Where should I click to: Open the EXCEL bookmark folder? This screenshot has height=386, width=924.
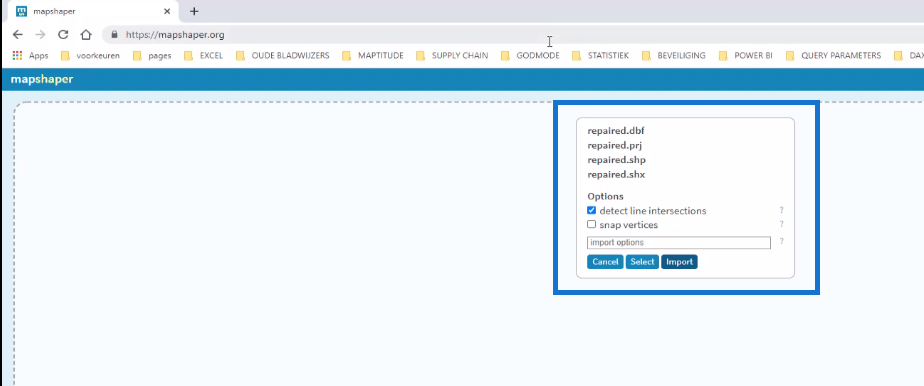[203, 55]
